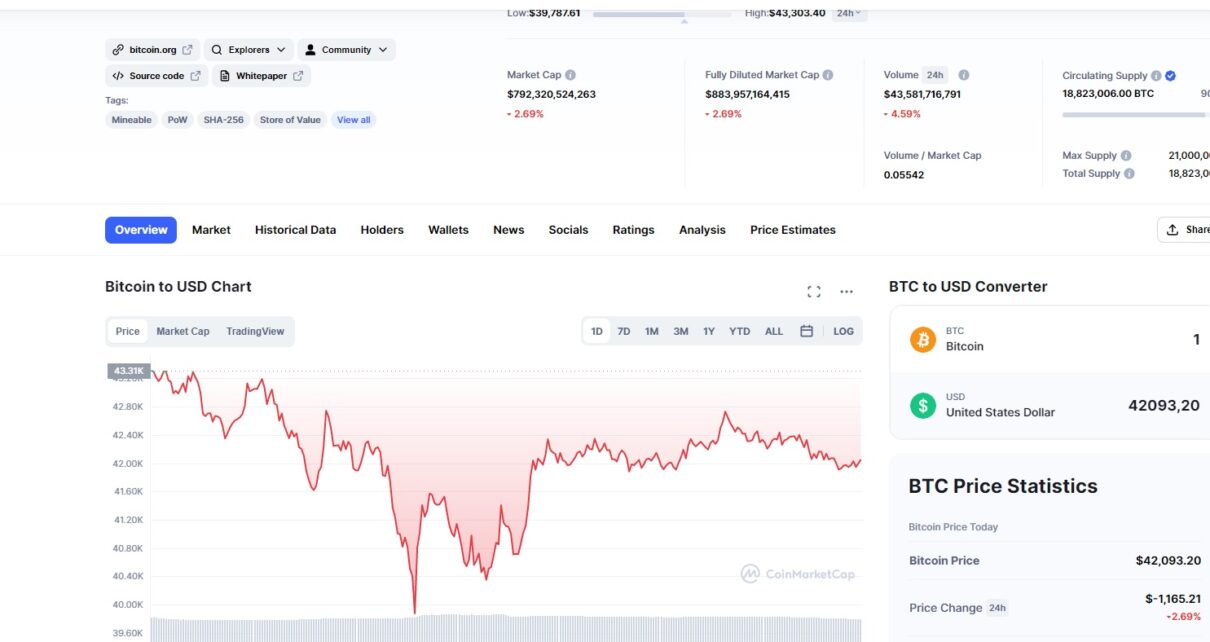Switch to the News tab

[x=508, y=230]
